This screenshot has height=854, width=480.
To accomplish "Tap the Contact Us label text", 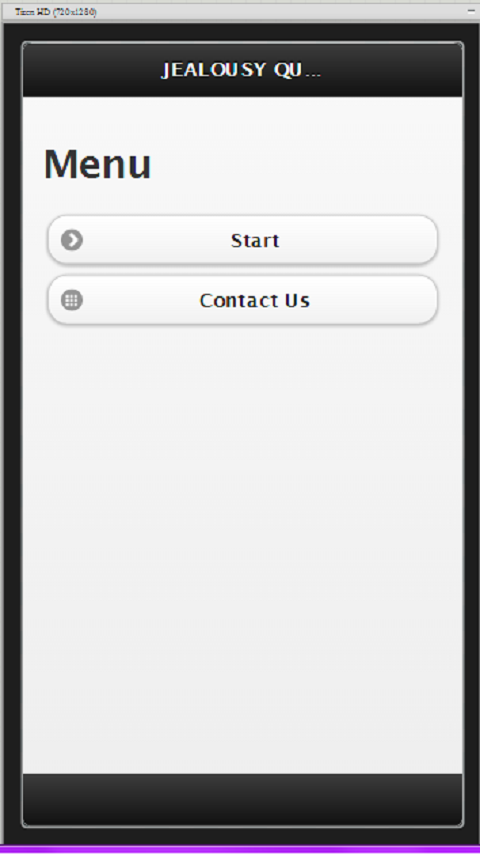I will (255, 300).
